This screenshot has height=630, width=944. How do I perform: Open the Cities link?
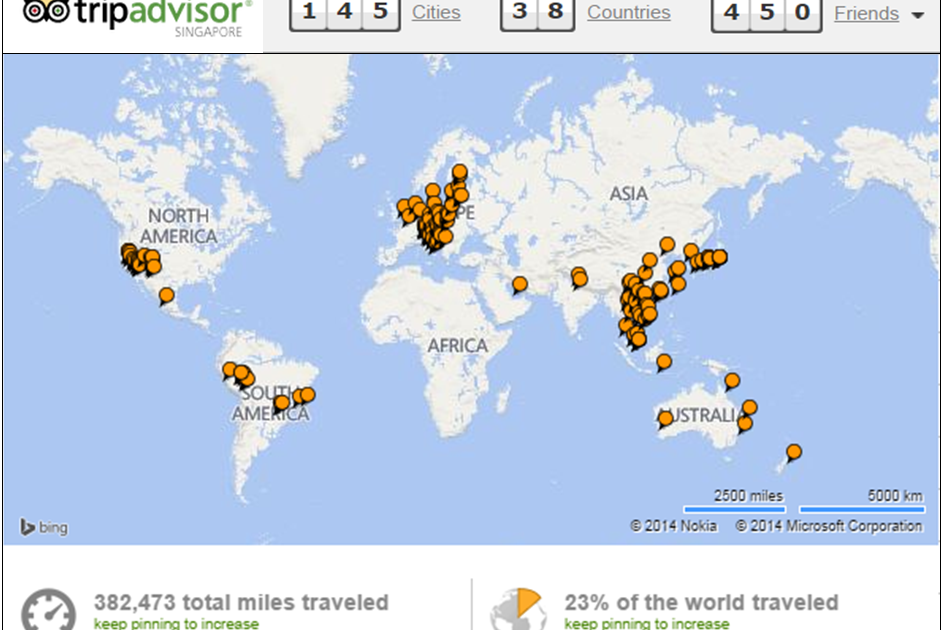(436, 13)
